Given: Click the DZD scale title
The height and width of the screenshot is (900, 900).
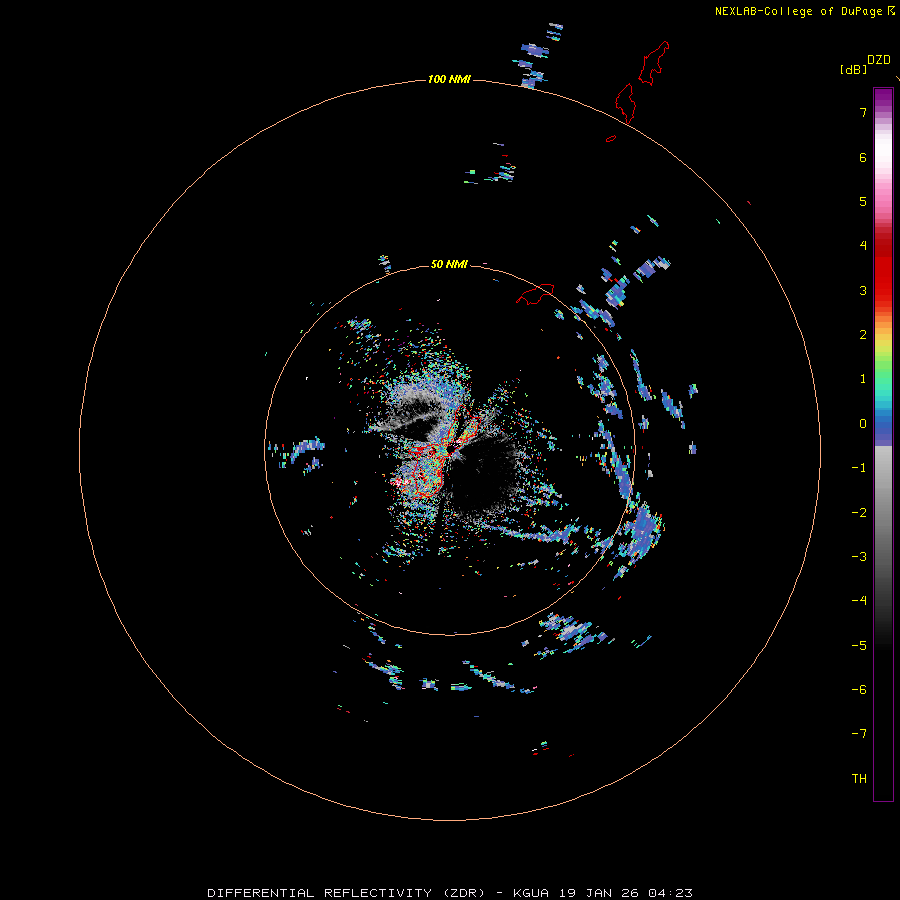Looking at the screenshot, I should pos(879,60).
